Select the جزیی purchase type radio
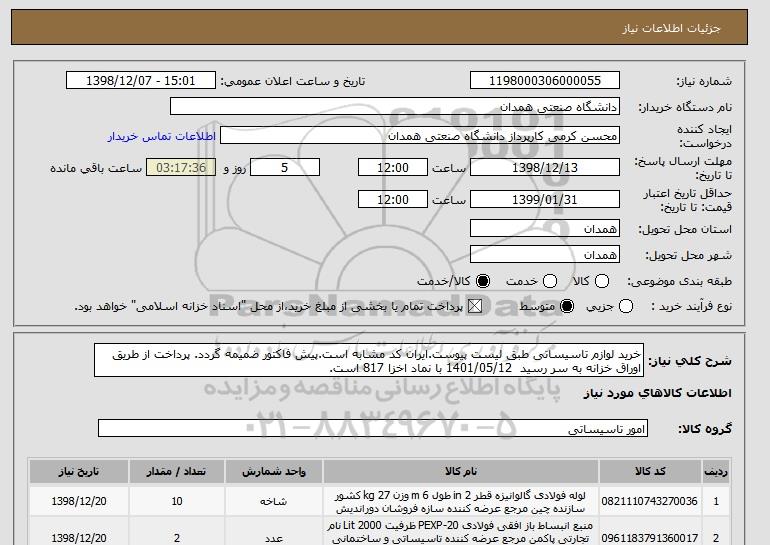The height and width of the screenshot is (545, 770). click(626, 306)
